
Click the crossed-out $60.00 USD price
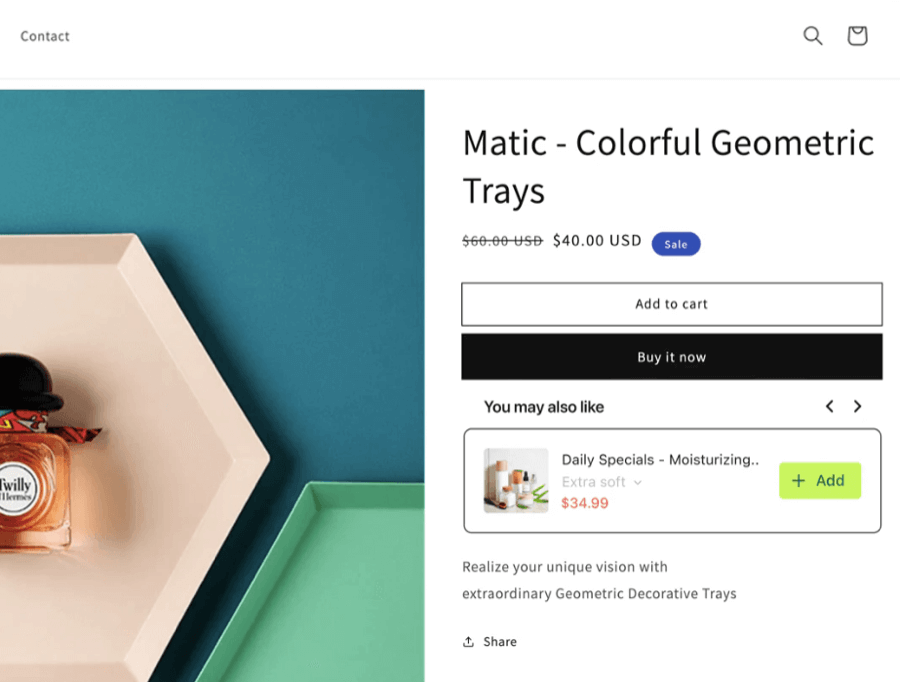point(502,241)
